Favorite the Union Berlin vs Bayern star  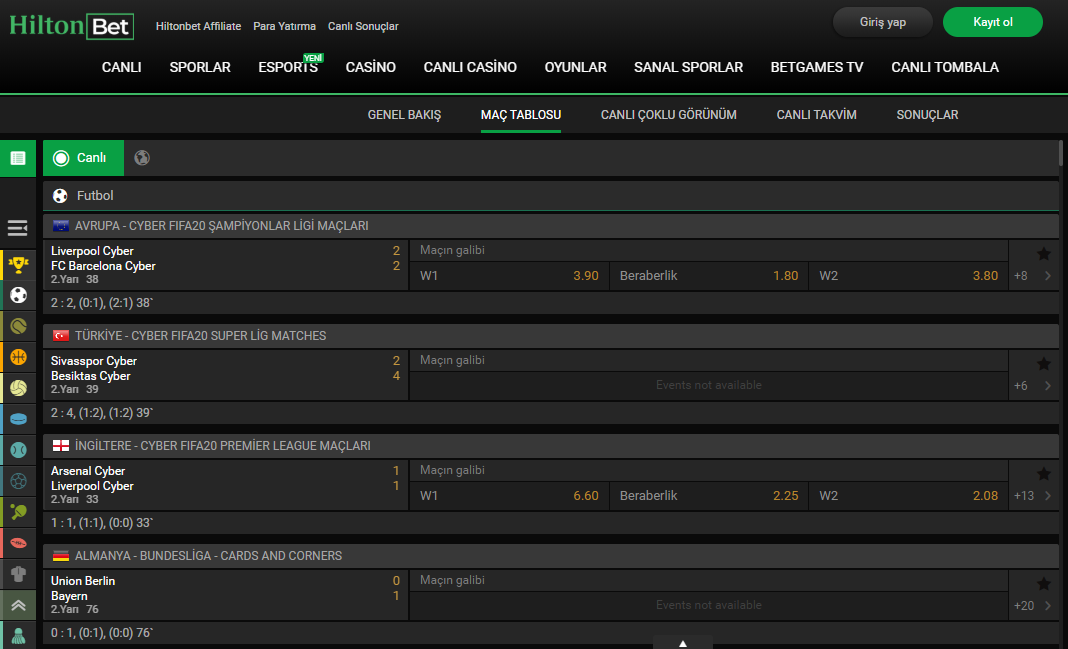[x=1043, y=584]
